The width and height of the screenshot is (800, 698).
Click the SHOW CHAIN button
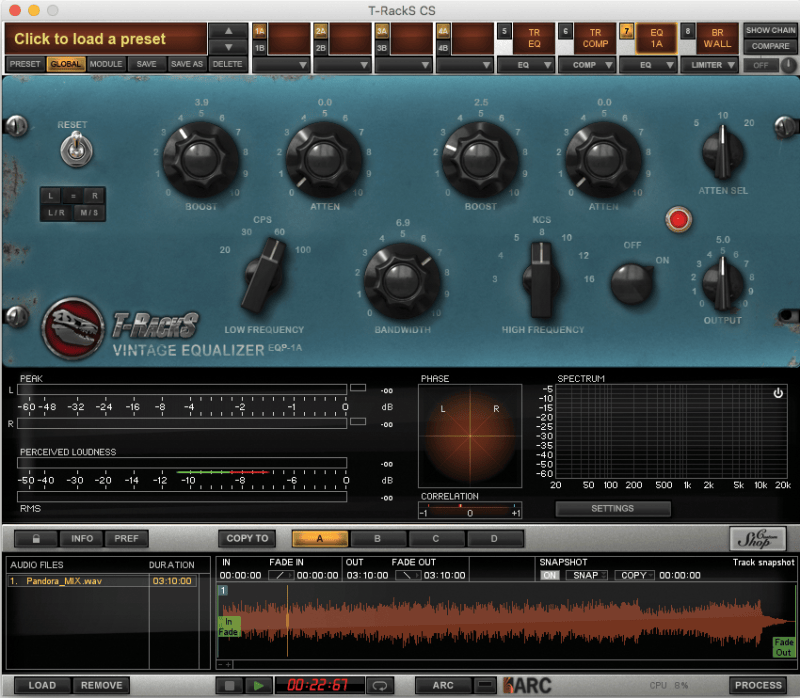pyautogui.click(x=770, y=30)
